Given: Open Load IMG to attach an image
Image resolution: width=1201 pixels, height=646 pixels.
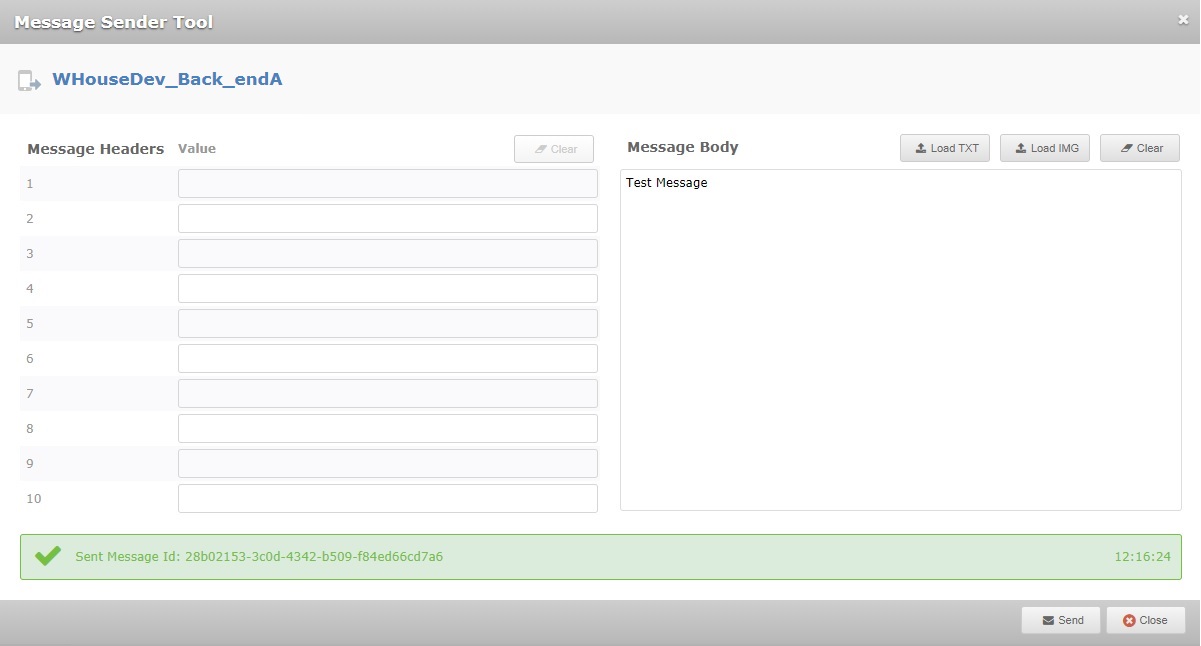Looking at the screenshot, I should (1044, 147).
